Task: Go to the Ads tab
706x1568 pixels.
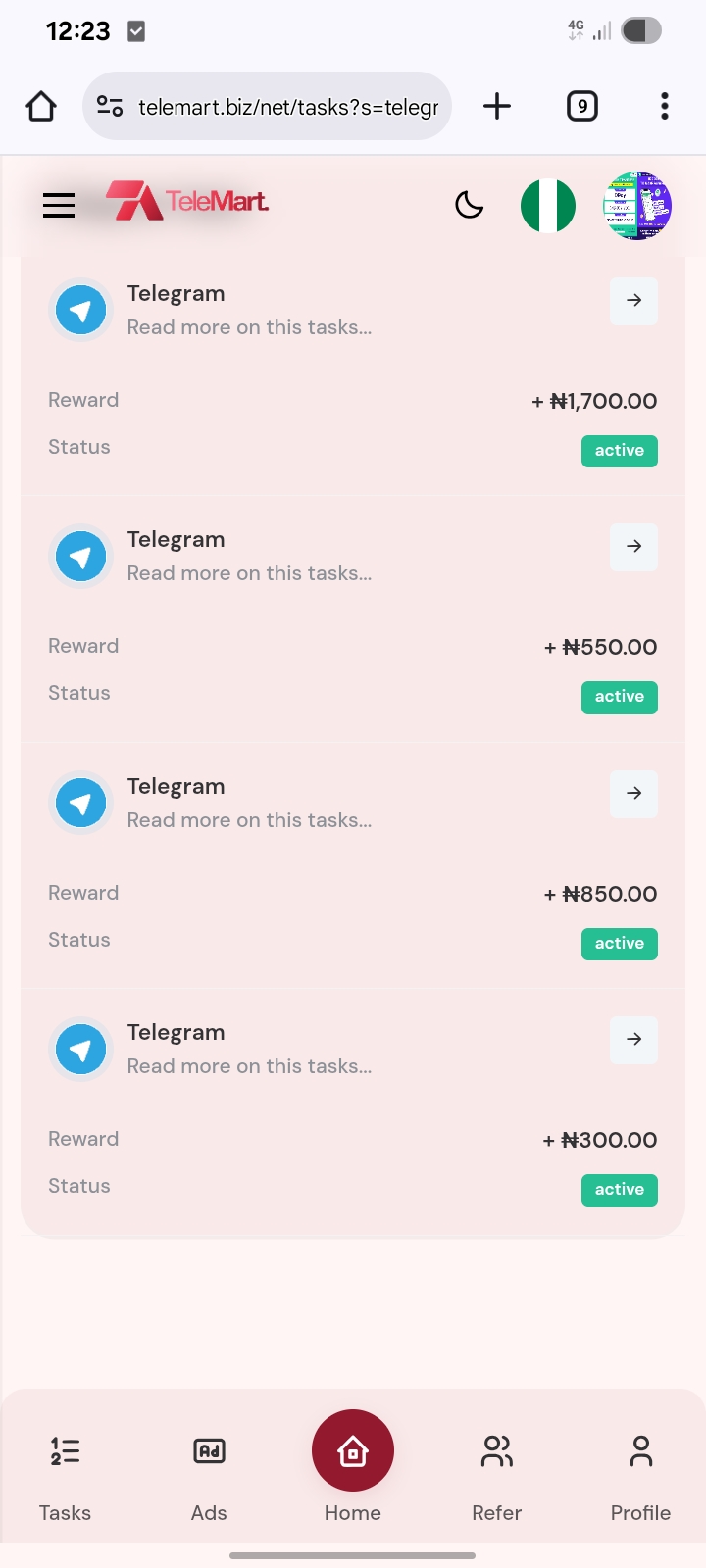Action: (x=209, y=1467)
